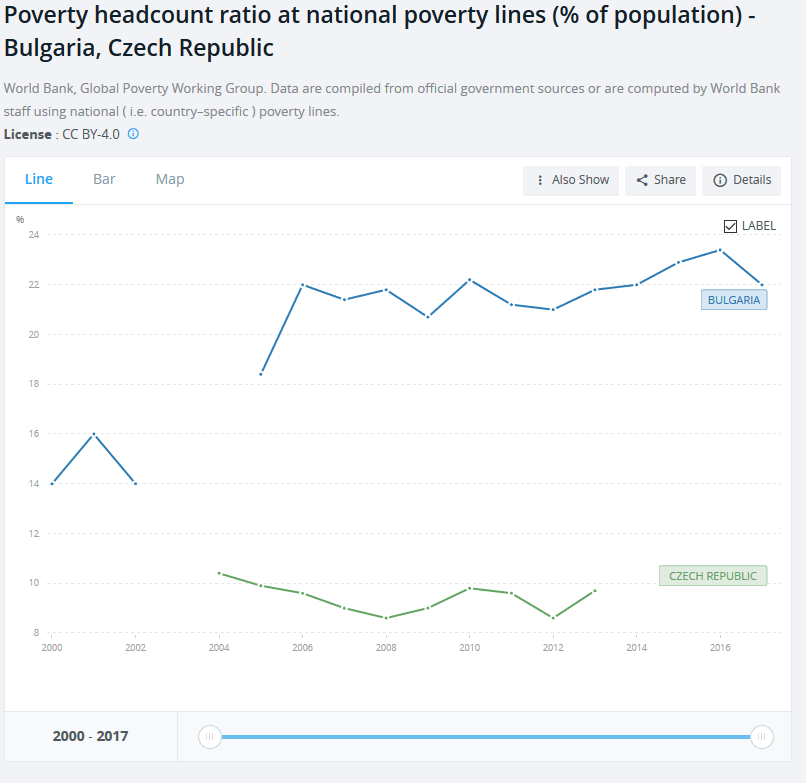The image size is (806, 783).
Task: Switch to the Line tab
Action: coord(39,179)
